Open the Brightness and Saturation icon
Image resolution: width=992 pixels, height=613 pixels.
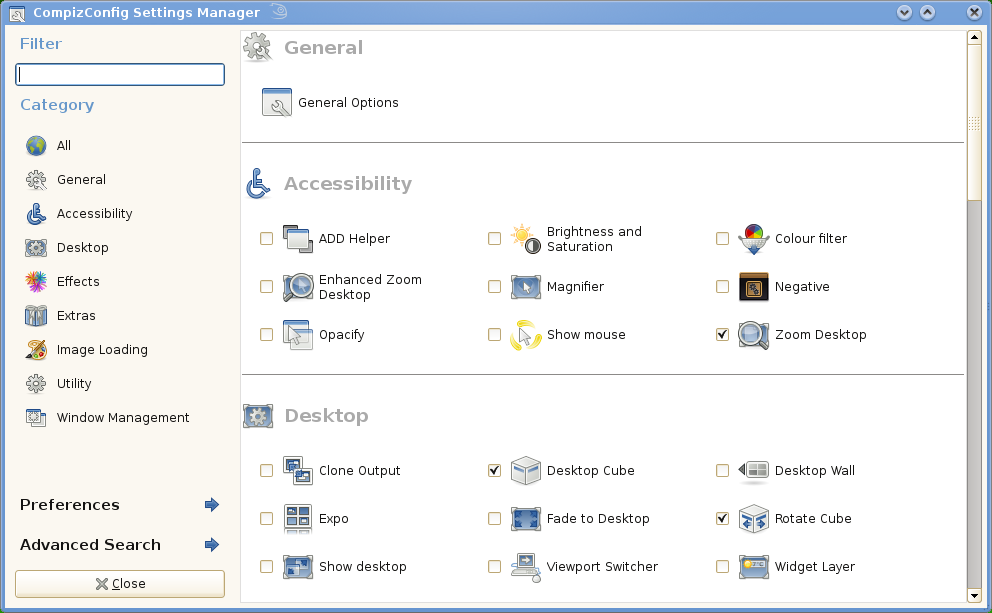(x=526, y=239)
